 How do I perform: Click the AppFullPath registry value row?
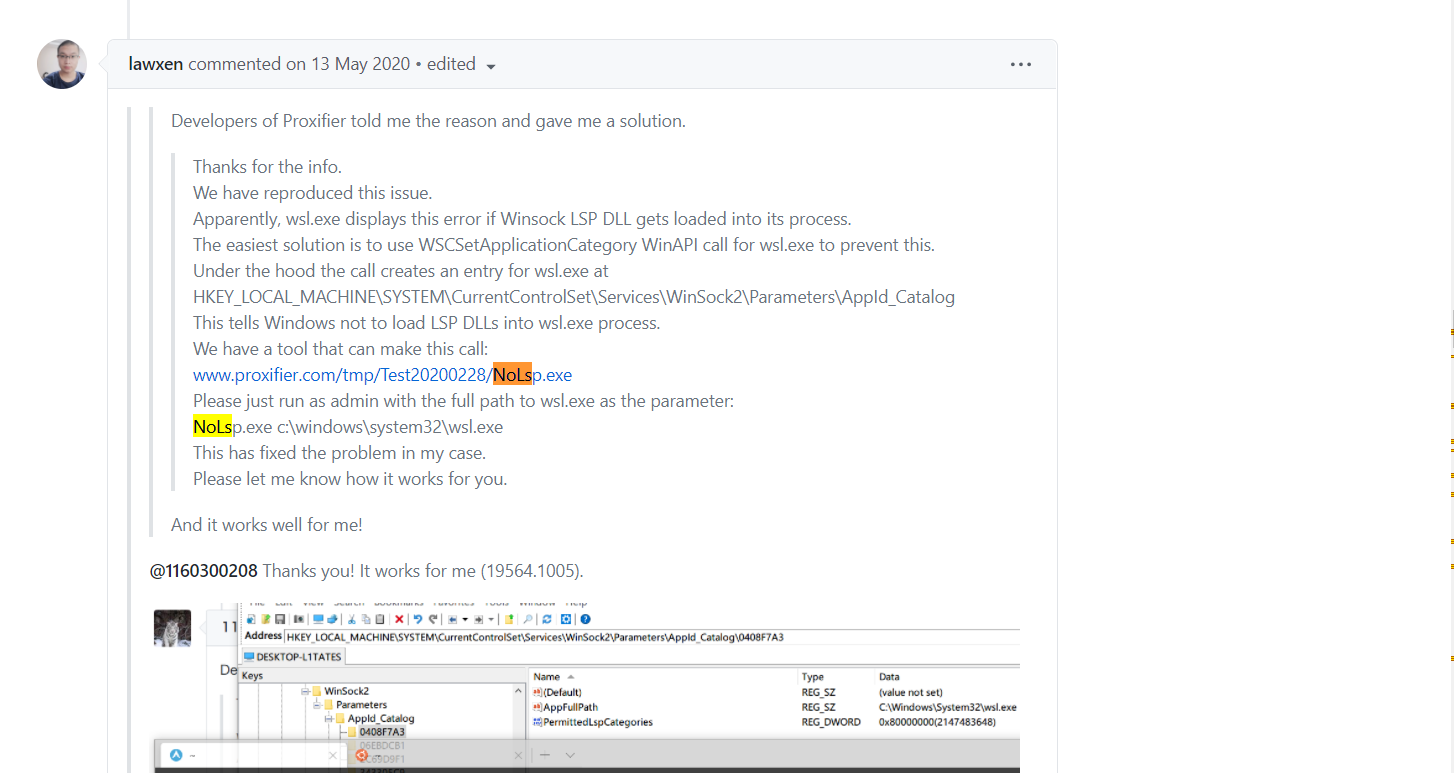coord(775,707)
